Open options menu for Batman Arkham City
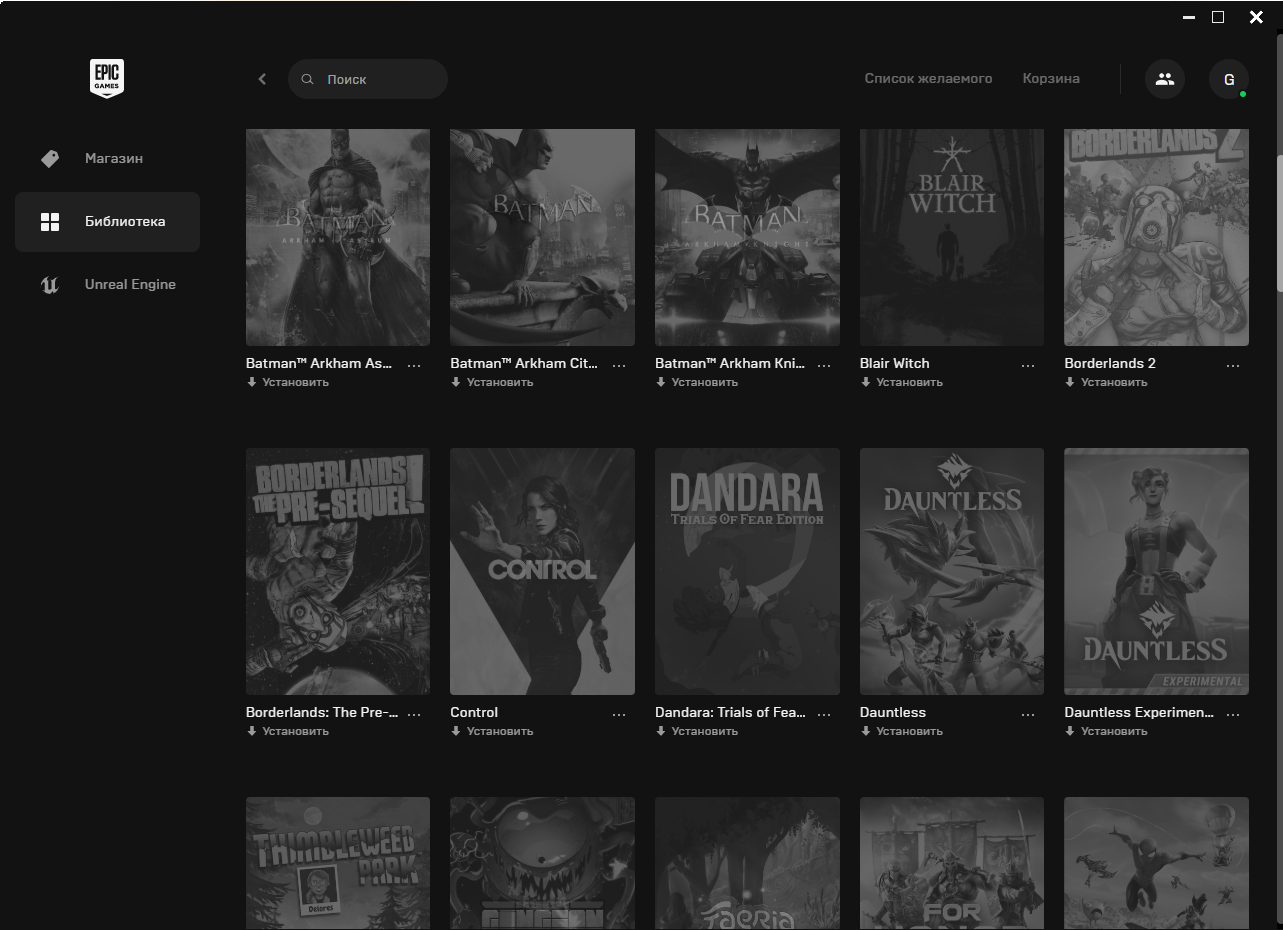1283x930 pixels. (x=619, y=366)
